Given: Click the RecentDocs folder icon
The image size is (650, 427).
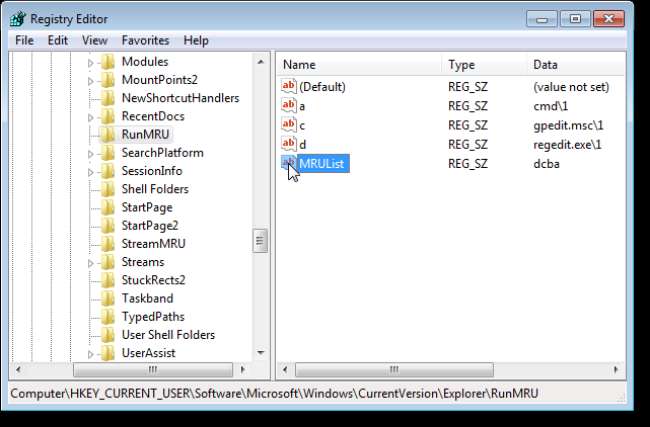Looking at the screenshot, I should coord(108,116).
